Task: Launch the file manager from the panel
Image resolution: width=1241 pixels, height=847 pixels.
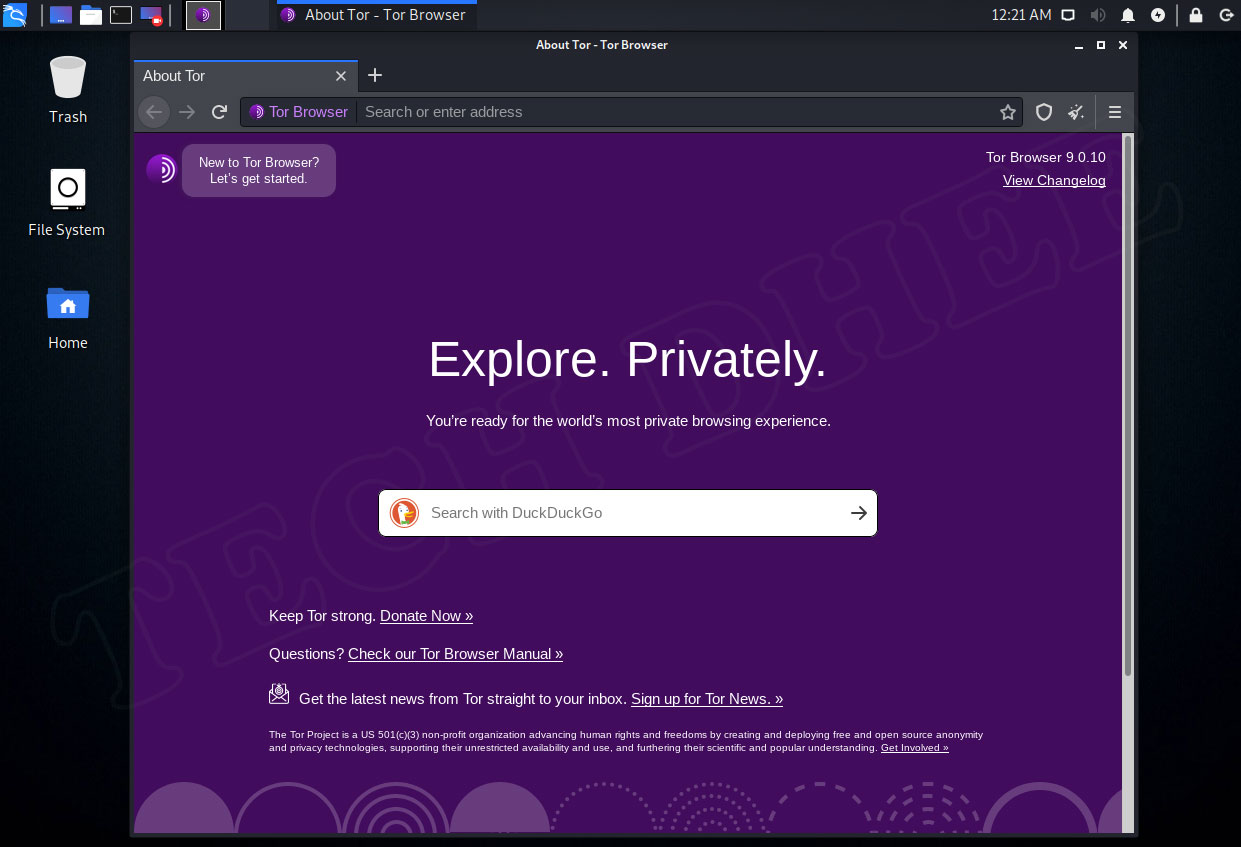Action: (91, 15)
